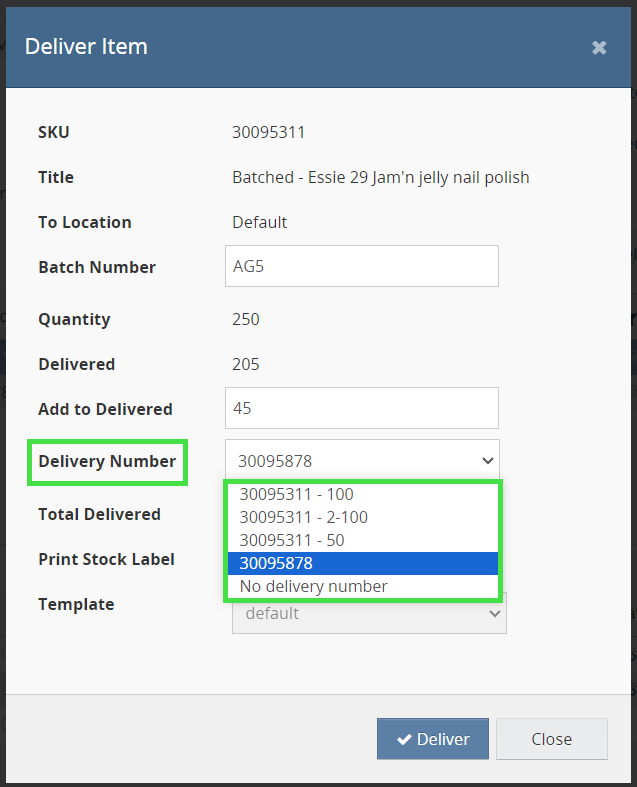Image resolution: width=637 pixels, height=787 pixels.
Task: Click the Essie nail polish title text
Action: pyautogui.click(x=380, y=177)
